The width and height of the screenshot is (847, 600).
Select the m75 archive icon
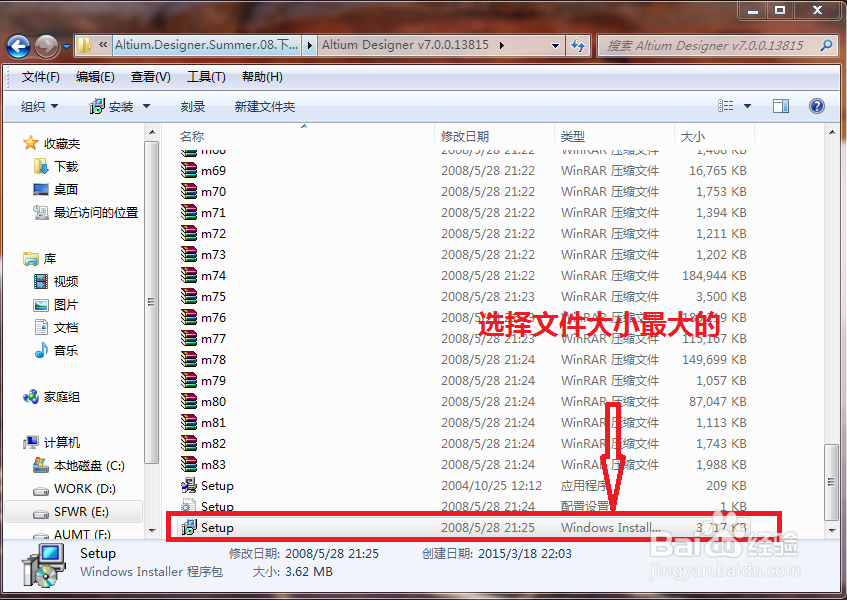click(189, 296)
